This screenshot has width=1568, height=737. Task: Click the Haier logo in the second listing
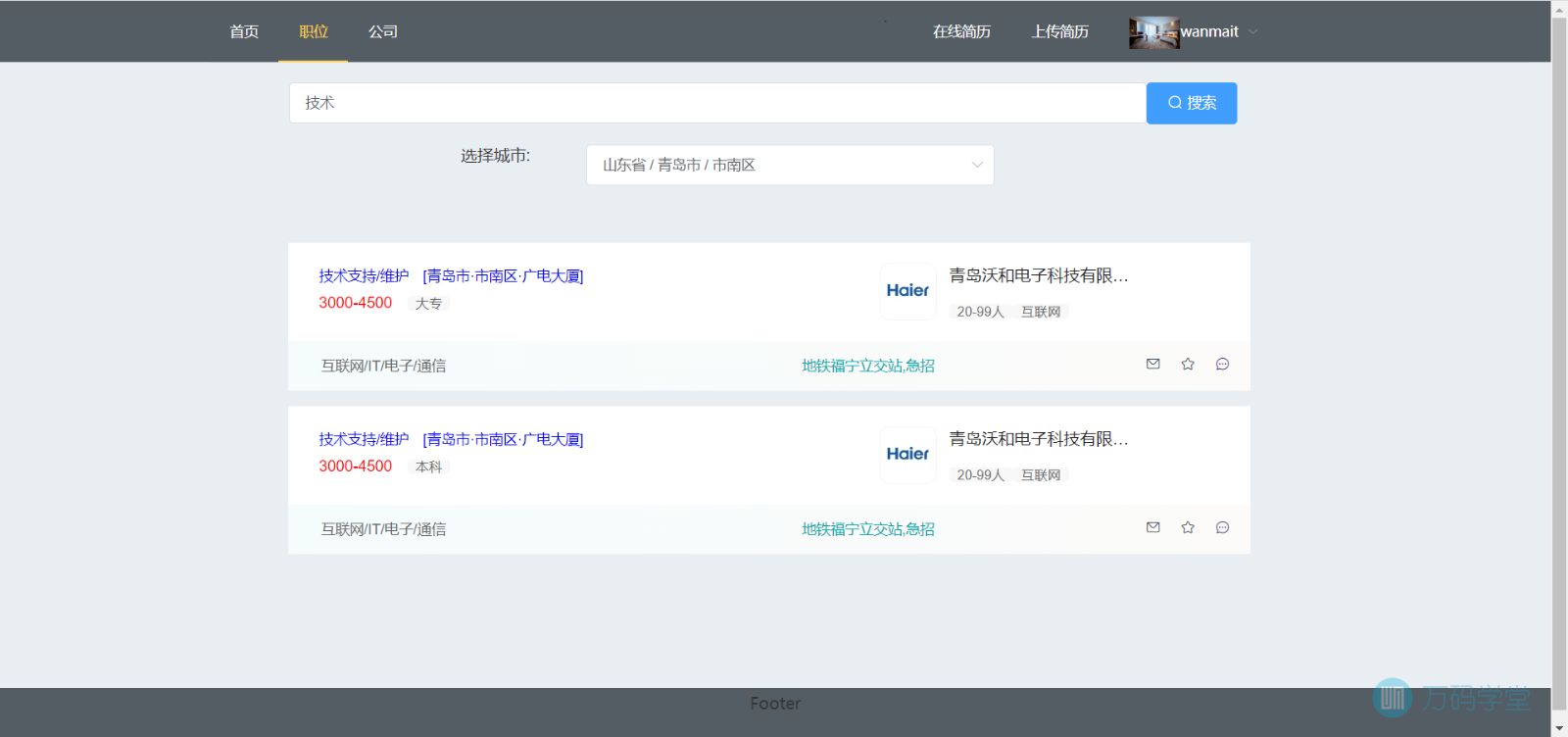907,455
